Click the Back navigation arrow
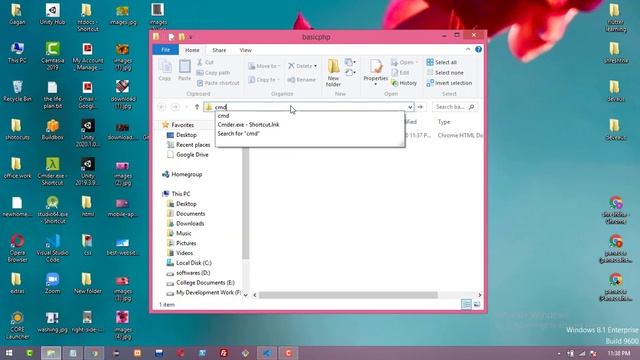 [x=162, y=107]
